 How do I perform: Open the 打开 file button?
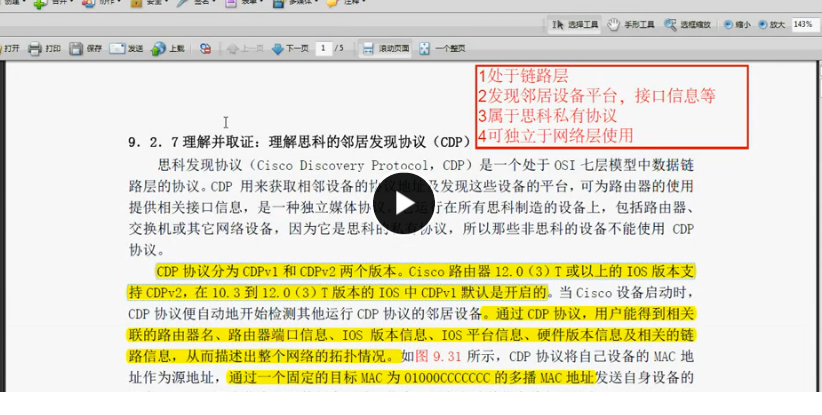pos(10,49)
